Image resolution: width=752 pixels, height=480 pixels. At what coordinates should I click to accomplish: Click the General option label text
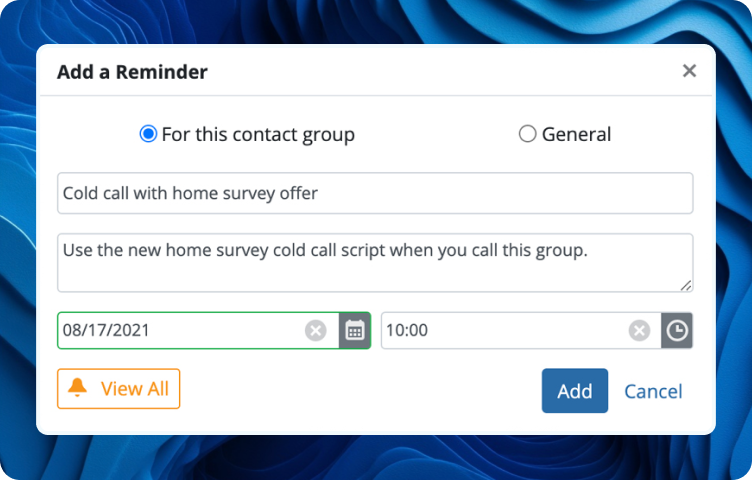[576, 134]
